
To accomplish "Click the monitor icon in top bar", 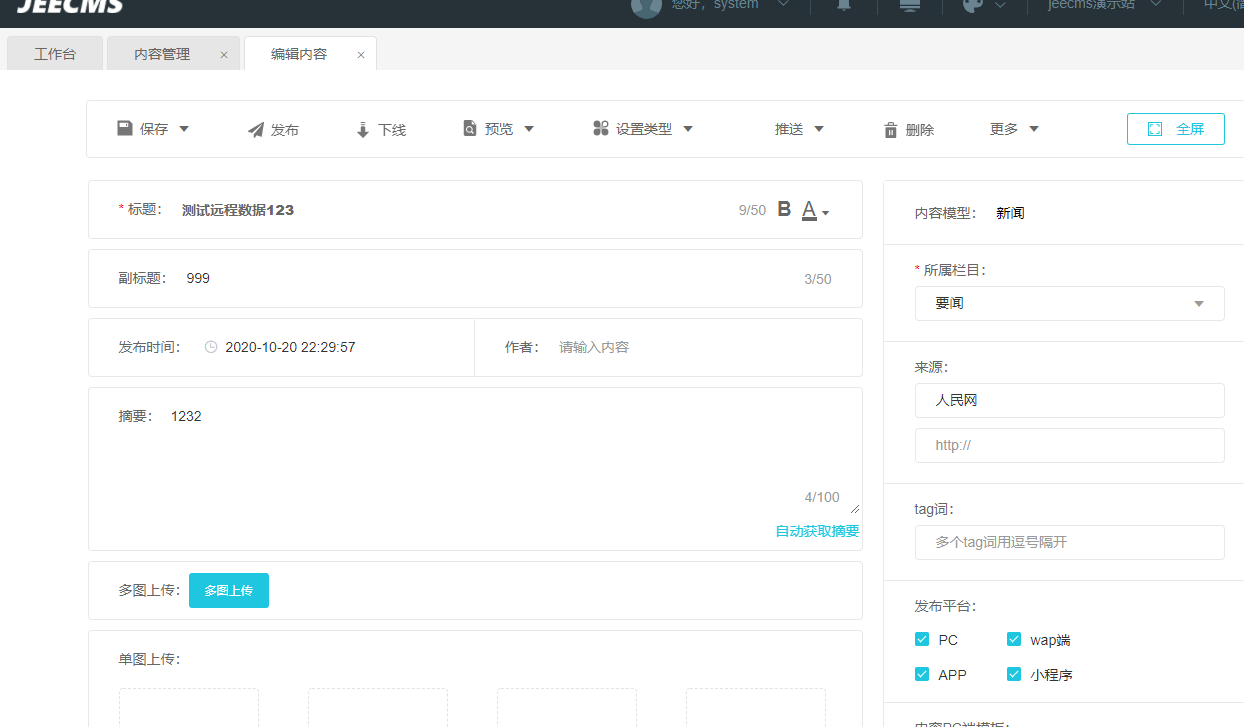I will click(910, 5).
